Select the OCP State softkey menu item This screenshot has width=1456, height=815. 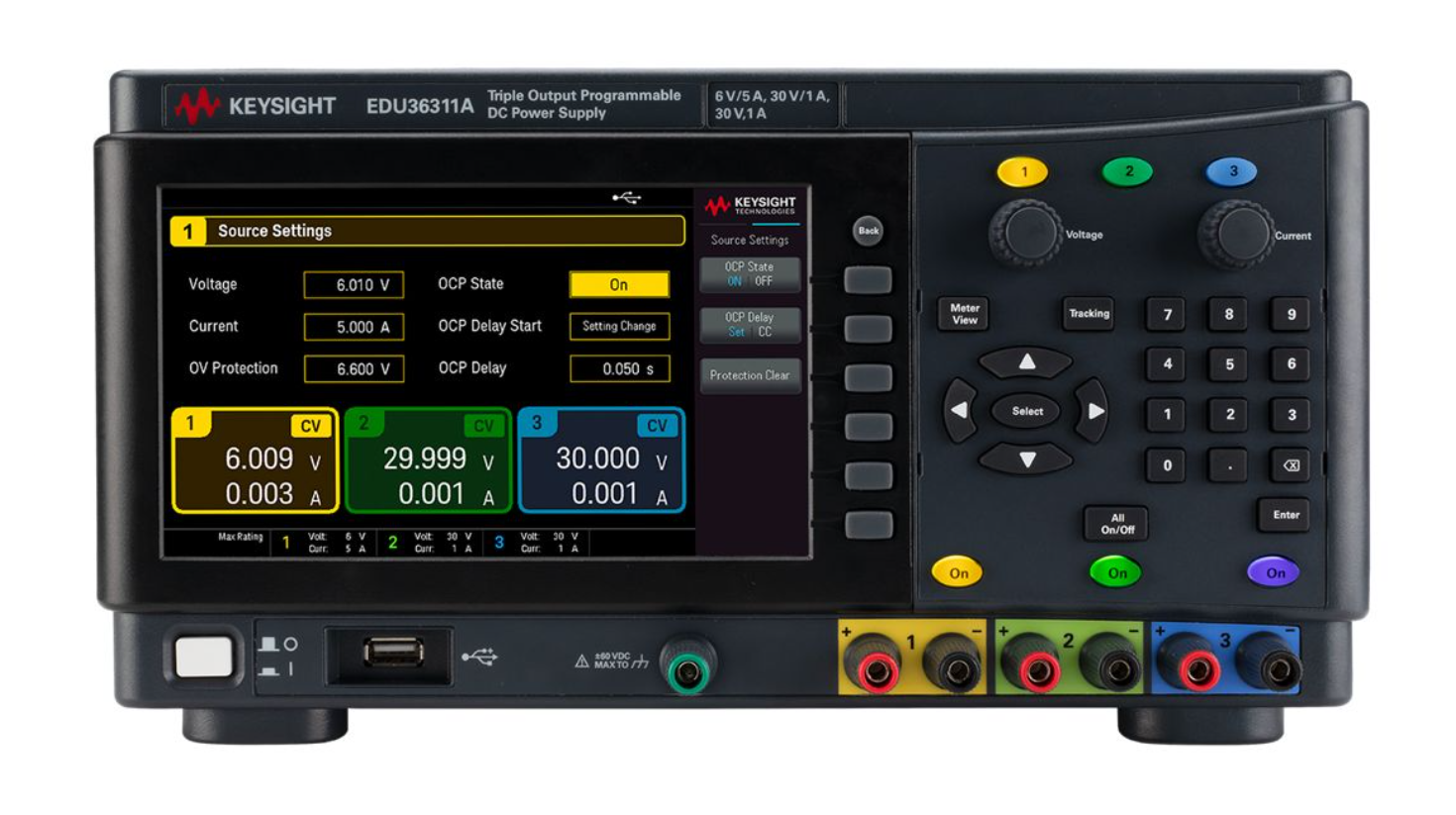coord(749,273)
